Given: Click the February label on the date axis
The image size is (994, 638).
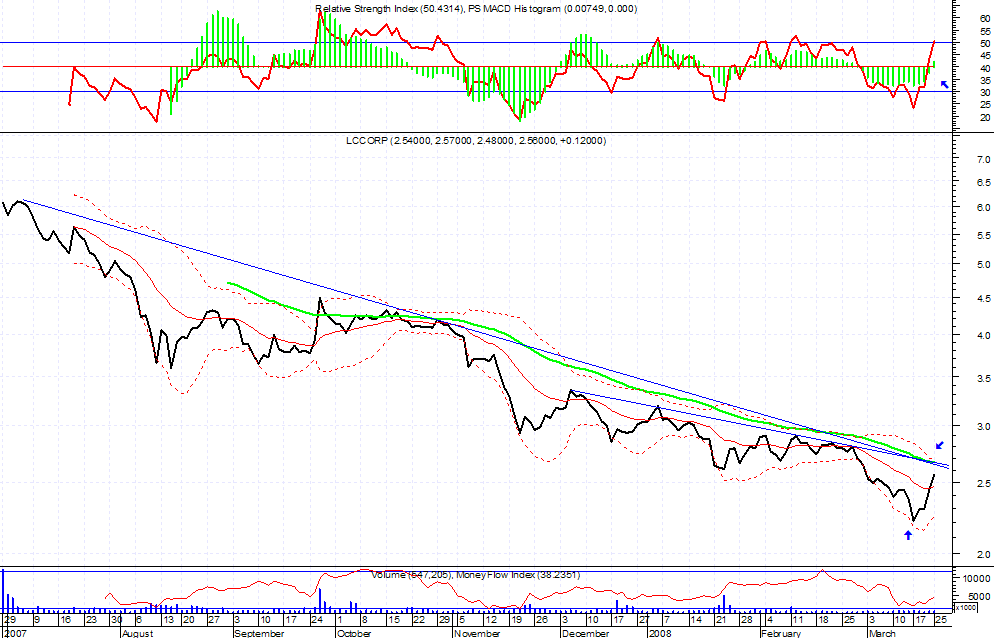Looking at the screenshot, I should [x=782, y=633].
